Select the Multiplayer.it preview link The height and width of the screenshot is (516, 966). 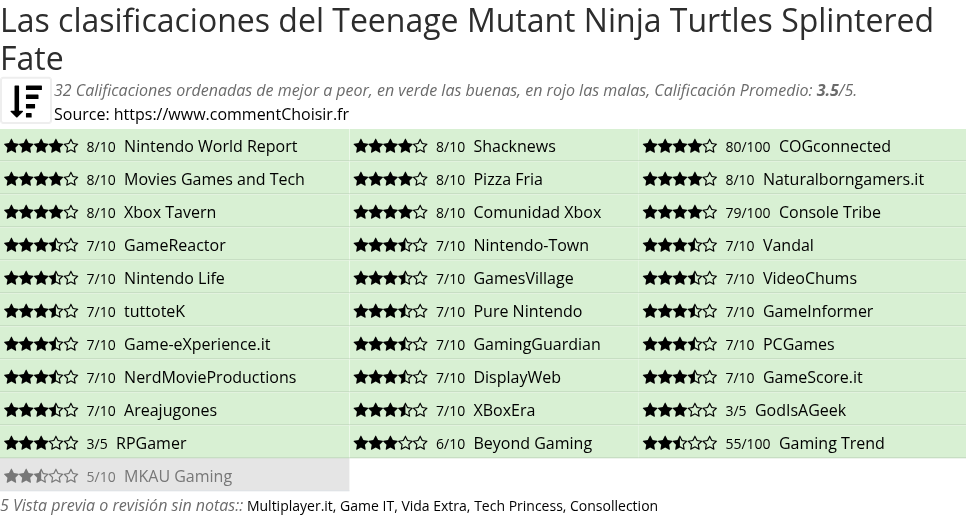pyautogui.click(x=290, y=506)
